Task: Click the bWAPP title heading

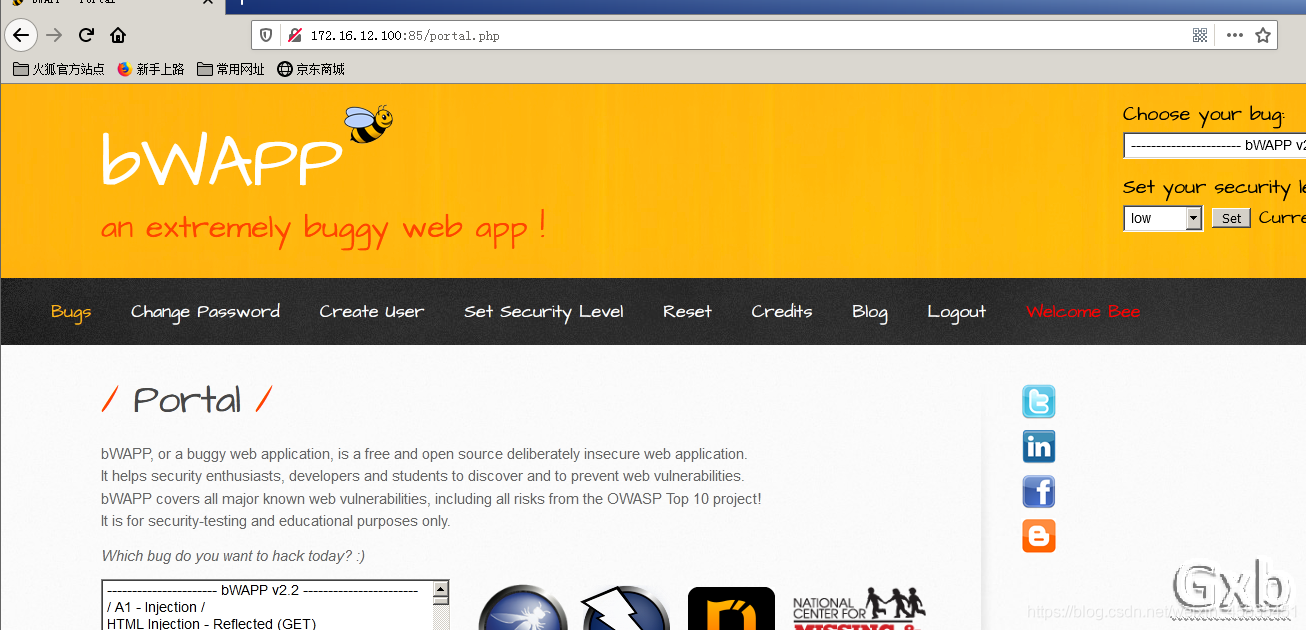Action: pos(221,159)
